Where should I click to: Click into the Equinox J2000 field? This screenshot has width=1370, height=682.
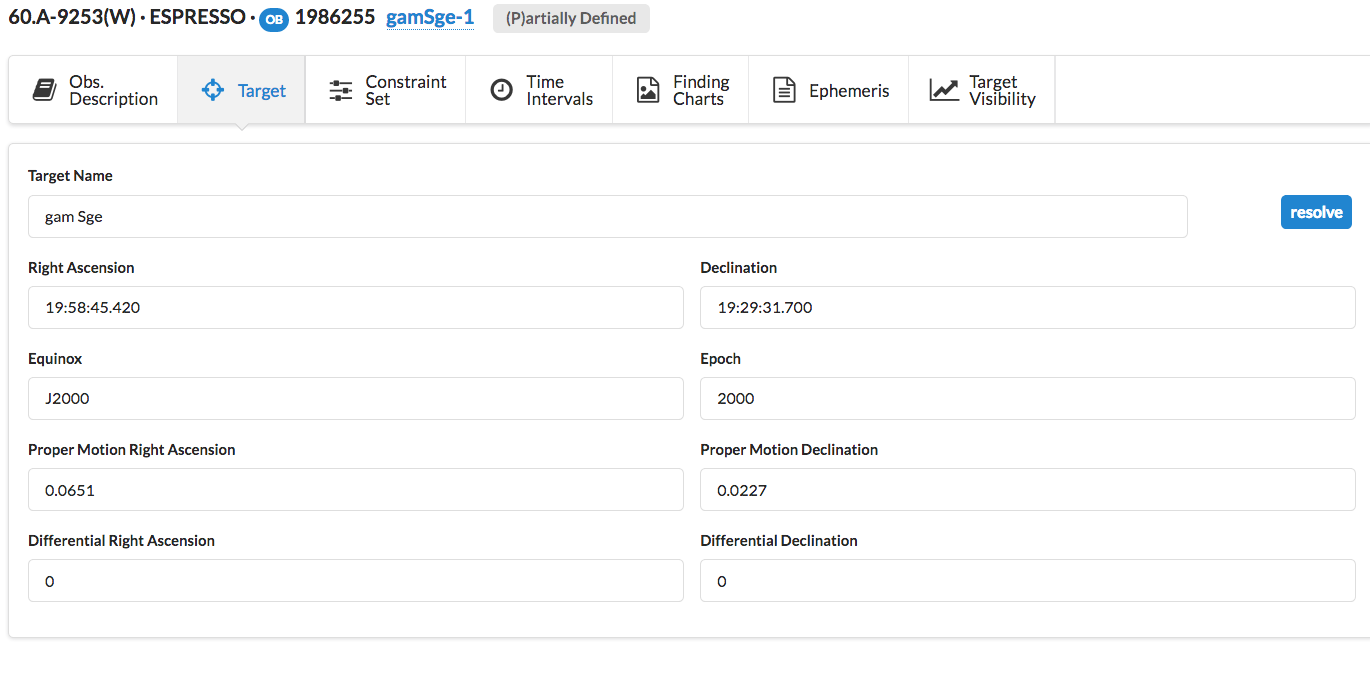coord(355,398)
